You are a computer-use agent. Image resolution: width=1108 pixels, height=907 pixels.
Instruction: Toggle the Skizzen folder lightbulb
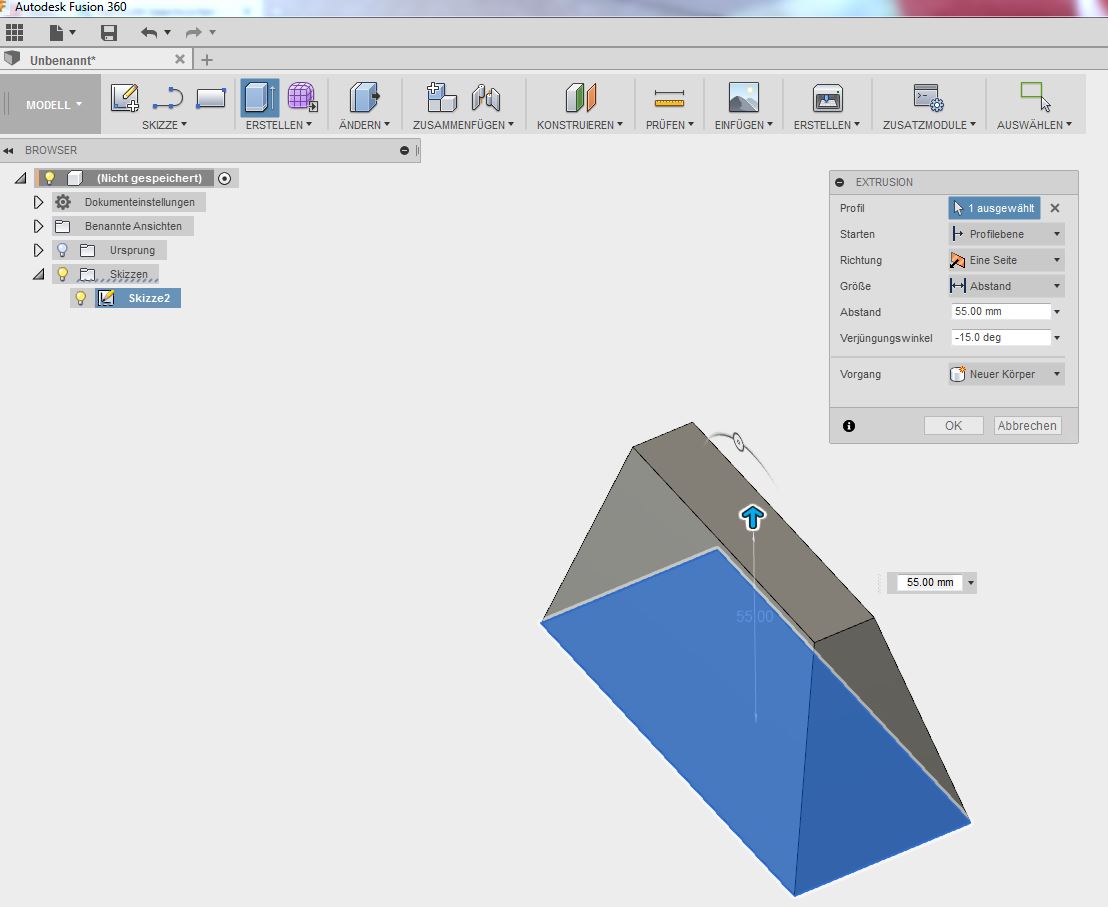point(62,273)
